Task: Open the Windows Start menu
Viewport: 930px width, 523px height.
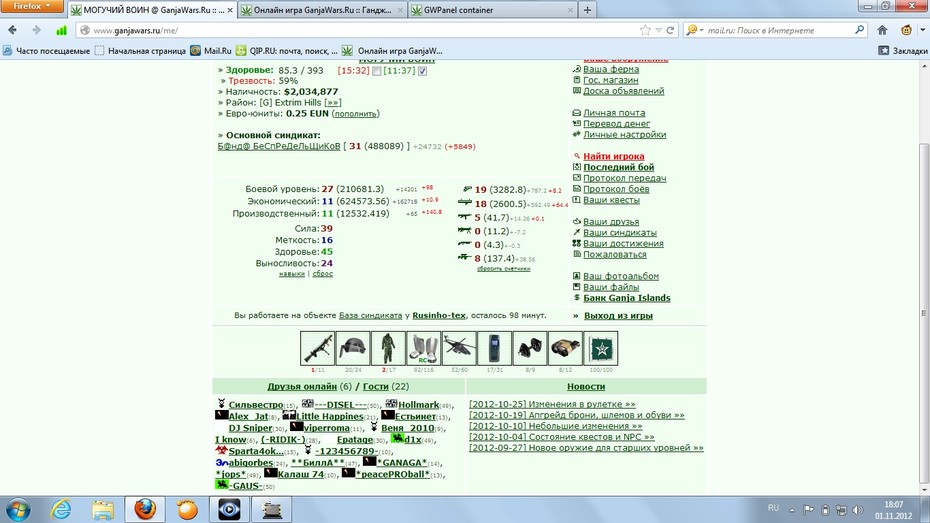Action: coord(18,509)
